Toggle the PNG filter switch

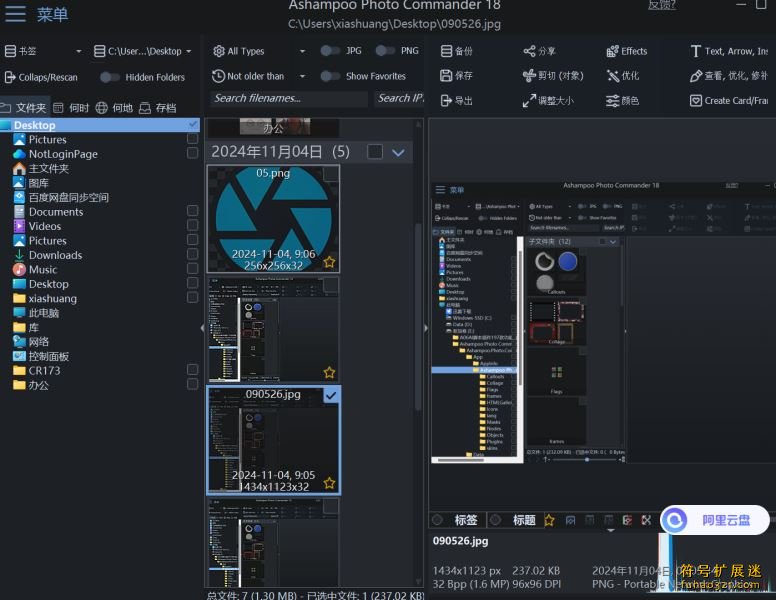coord(385,50)
